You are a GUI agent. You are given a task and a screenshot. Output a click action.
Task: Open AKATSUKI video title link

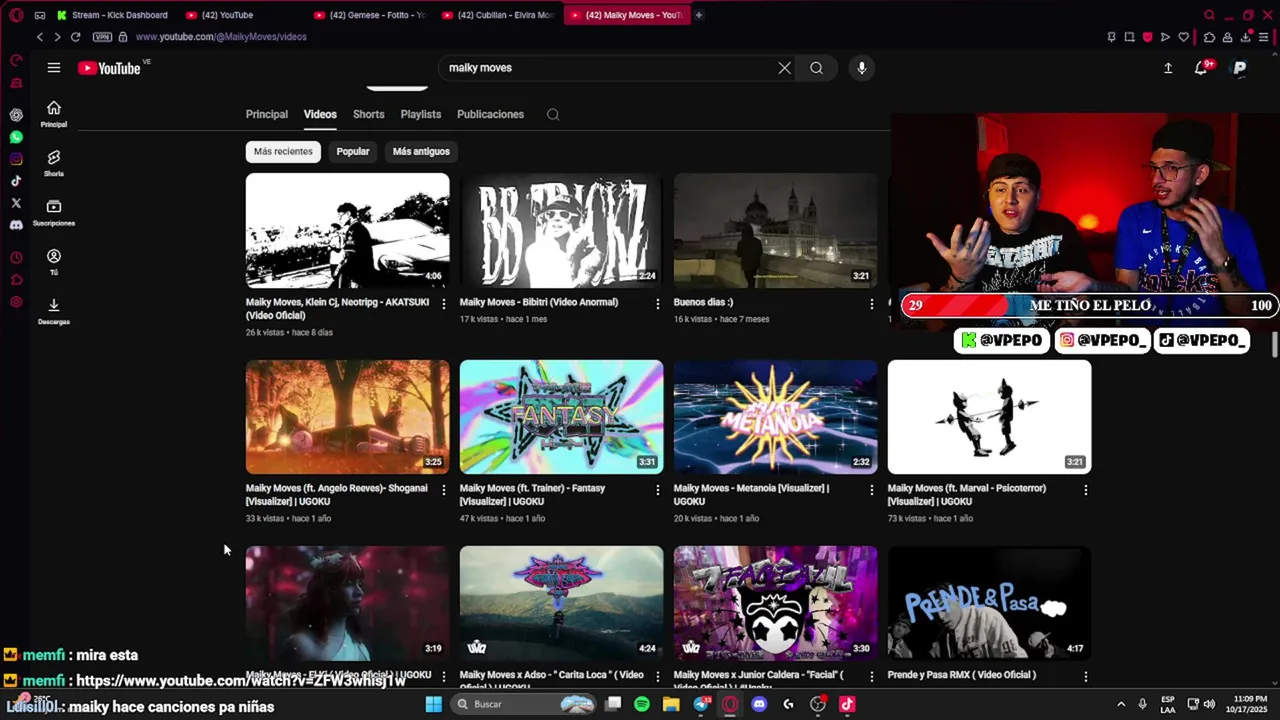[x=338, y=308]
